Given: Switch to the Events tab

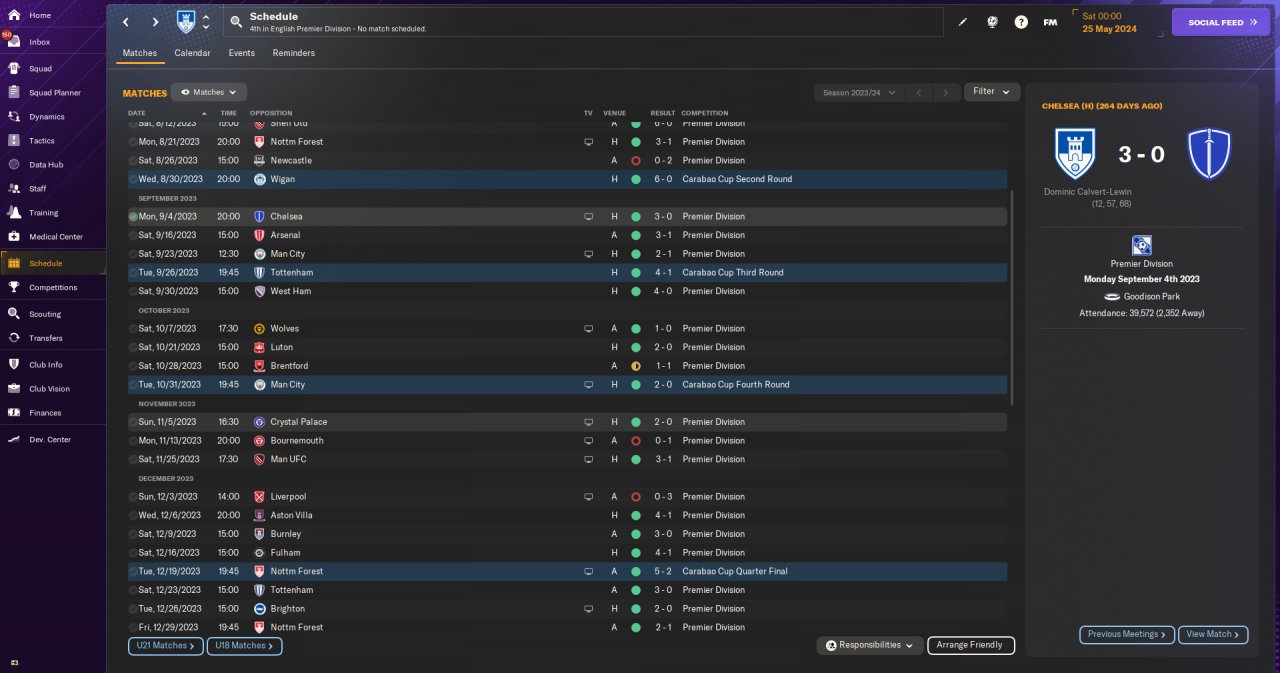Looking at the screenshot, I should [x=241, y=53].
